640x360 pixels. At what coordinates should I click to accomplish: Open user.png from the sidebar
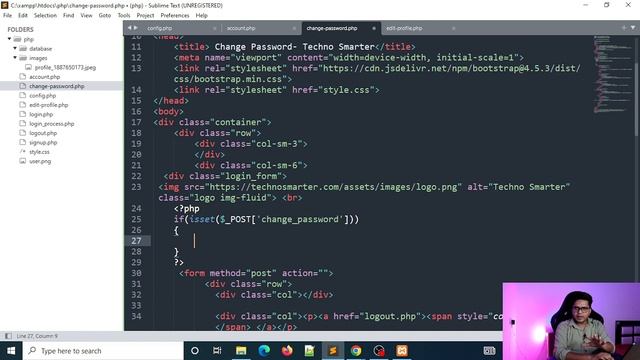tap(40, 161)
